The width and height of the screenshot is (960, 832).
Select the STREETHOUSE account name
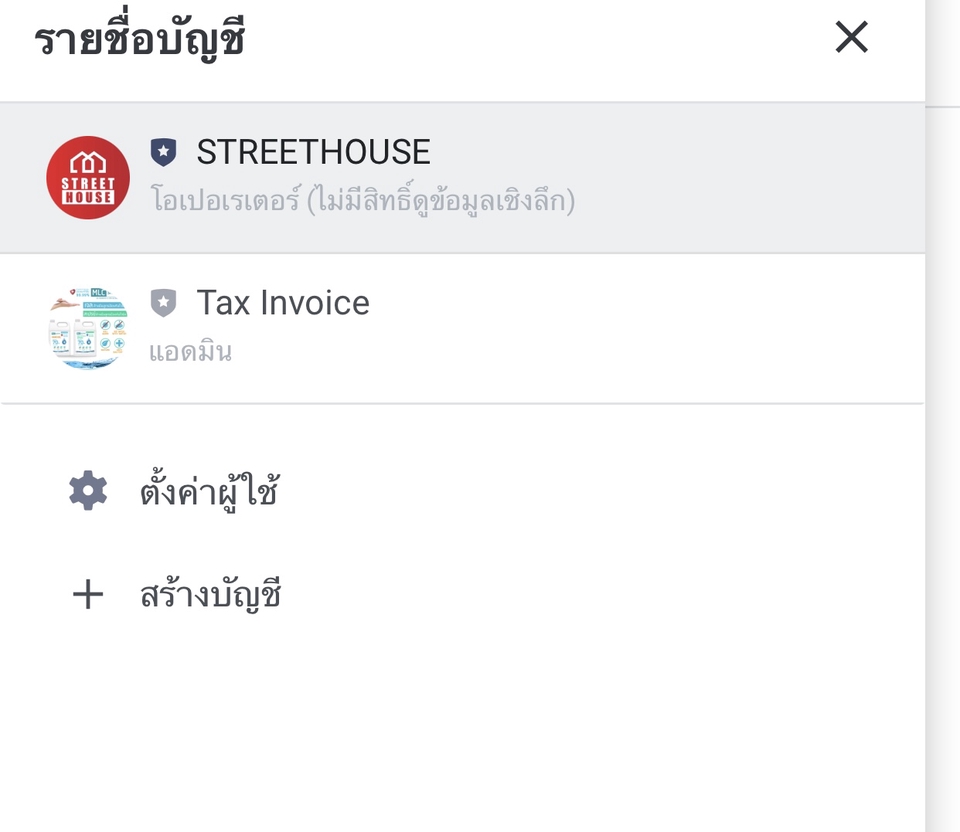[313, 152]
